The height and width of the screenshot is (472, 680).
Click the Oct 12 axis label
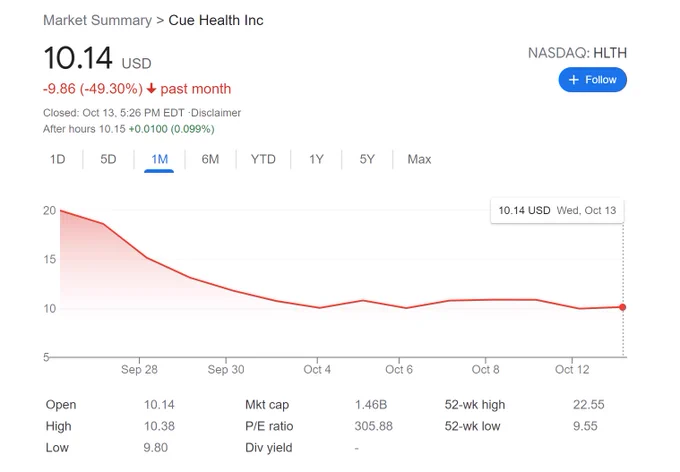(572, 370)
